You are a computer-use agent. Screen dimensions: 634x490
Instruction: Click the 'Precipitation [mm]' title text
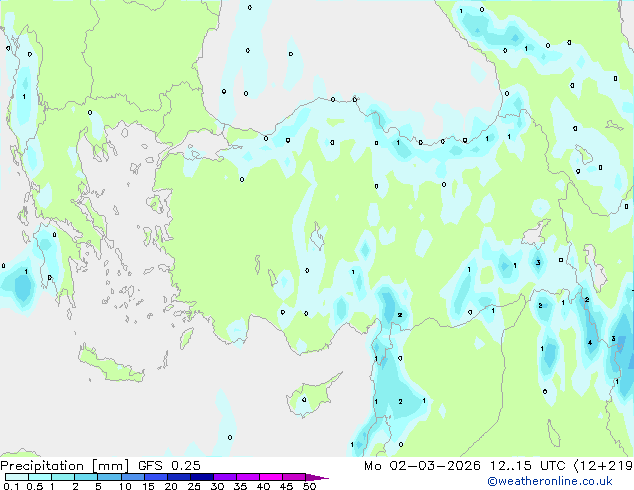click(x=65, y=466)
